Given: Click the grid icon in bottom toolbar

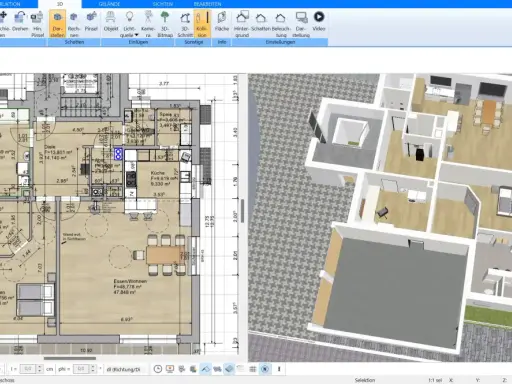Looking at the screenshot, I should point(253,369).
